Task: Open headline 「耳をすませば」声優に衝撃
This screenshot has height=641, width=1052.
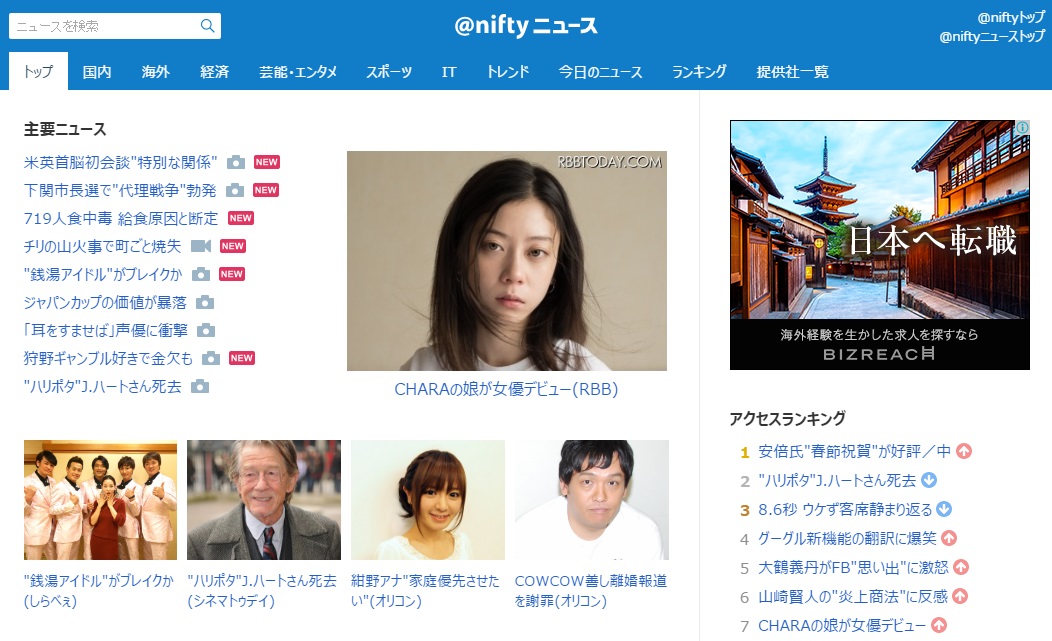Action: [x=106, y=330]
